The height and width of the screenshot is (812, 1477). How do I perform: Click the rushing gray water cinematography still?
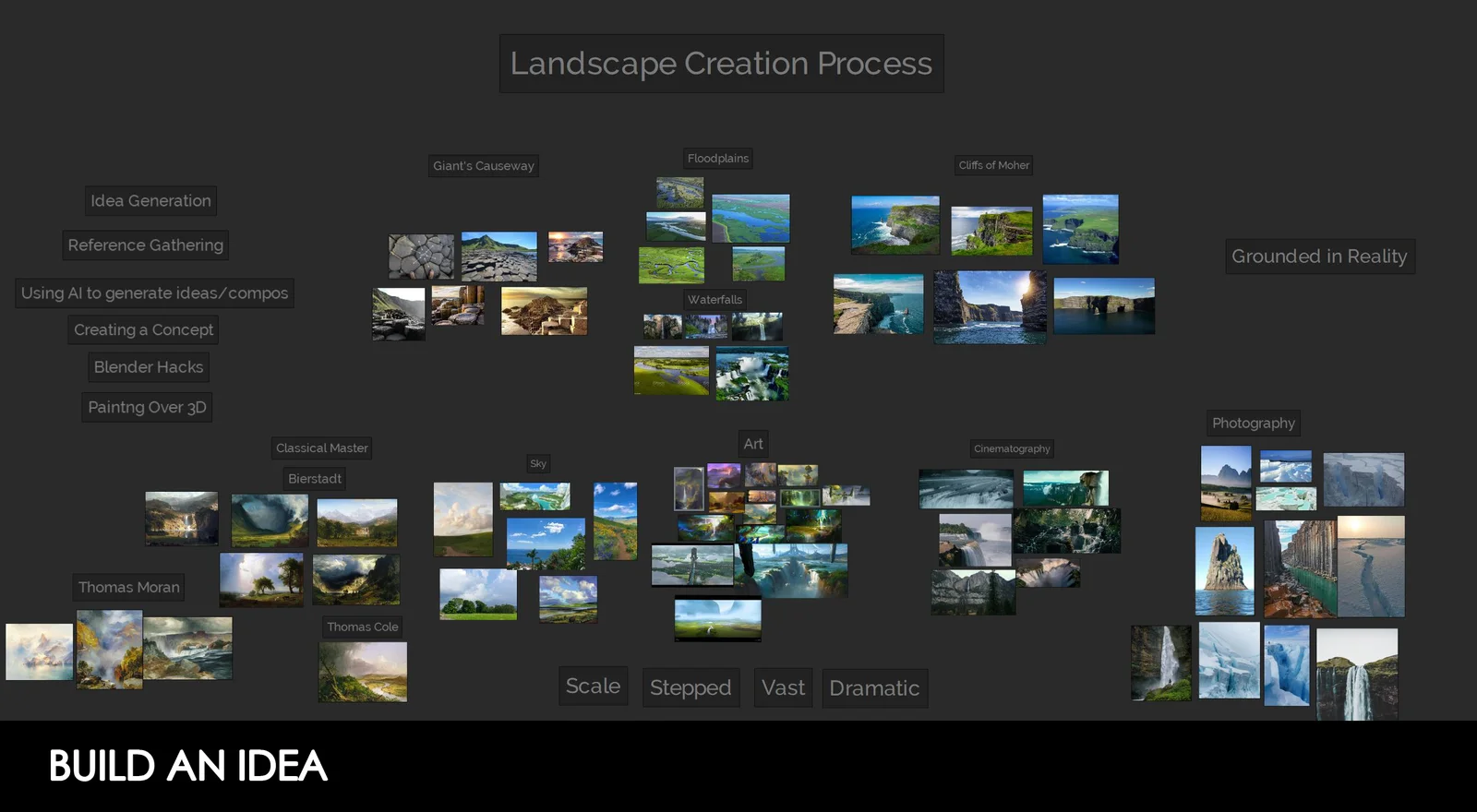966,489
